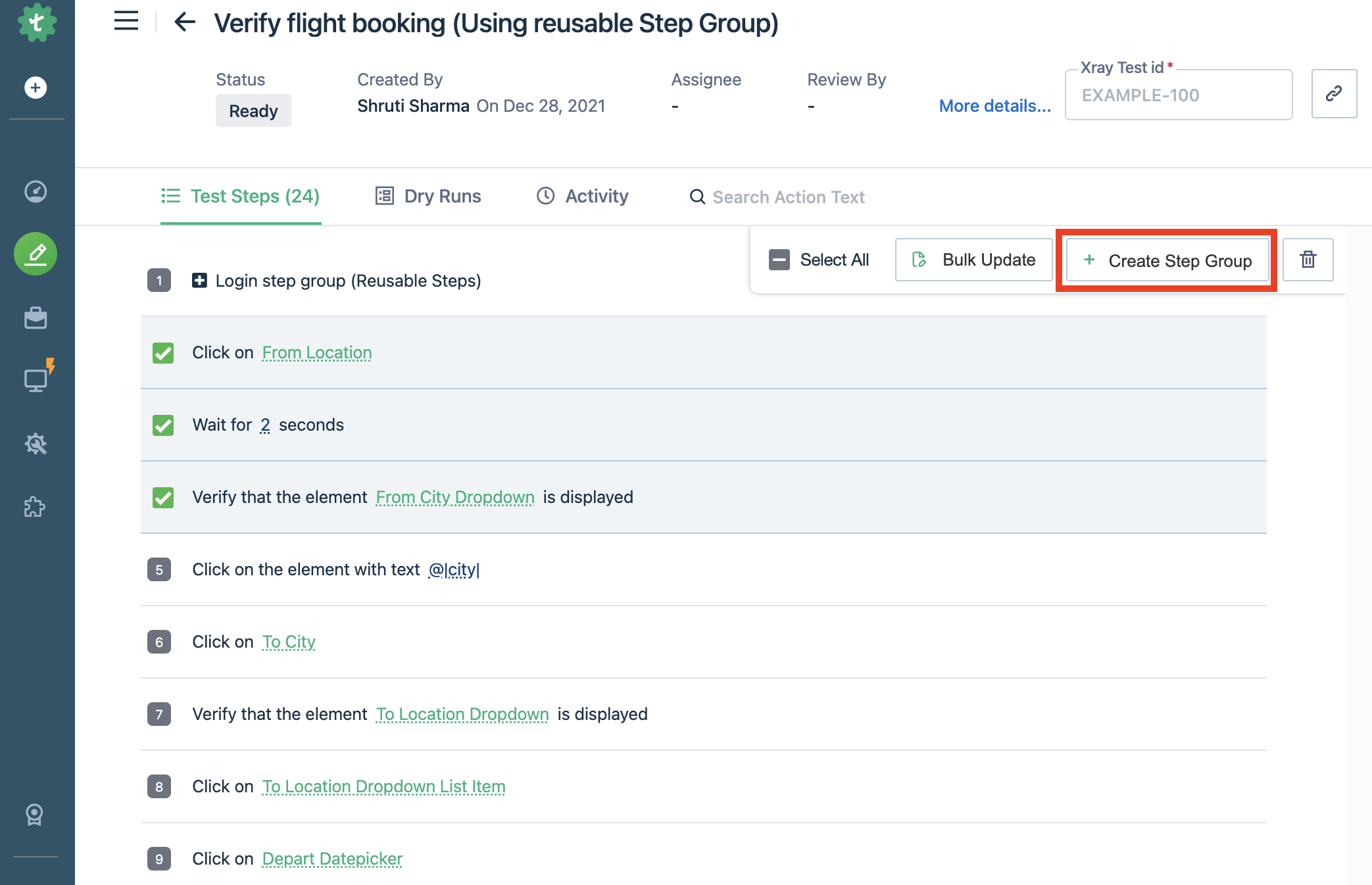Click More details link
Screen dimensions: 1372x885
[x=994, y=105]
